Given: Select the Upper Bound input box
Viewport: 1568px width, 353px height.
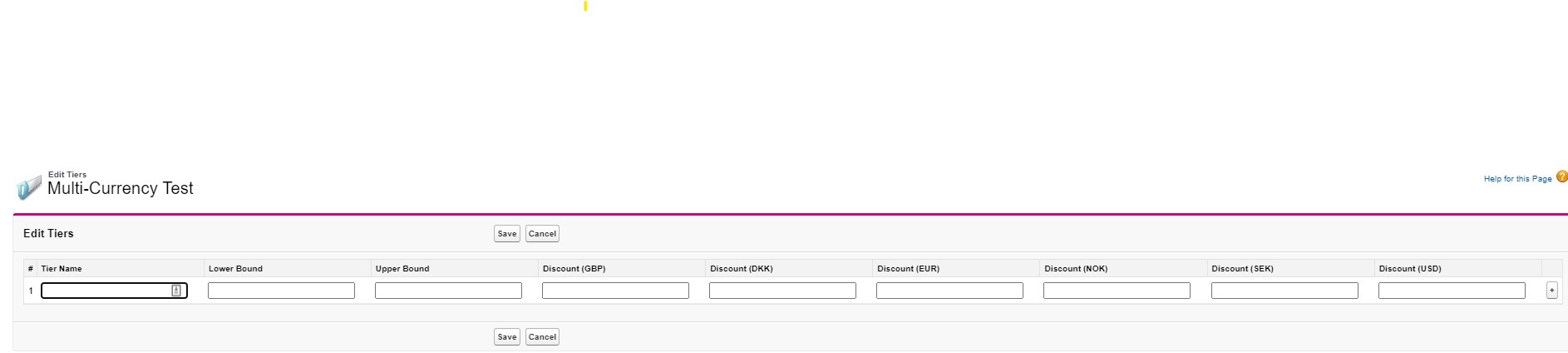Looking at the screenshot, I should click(448, 291).
